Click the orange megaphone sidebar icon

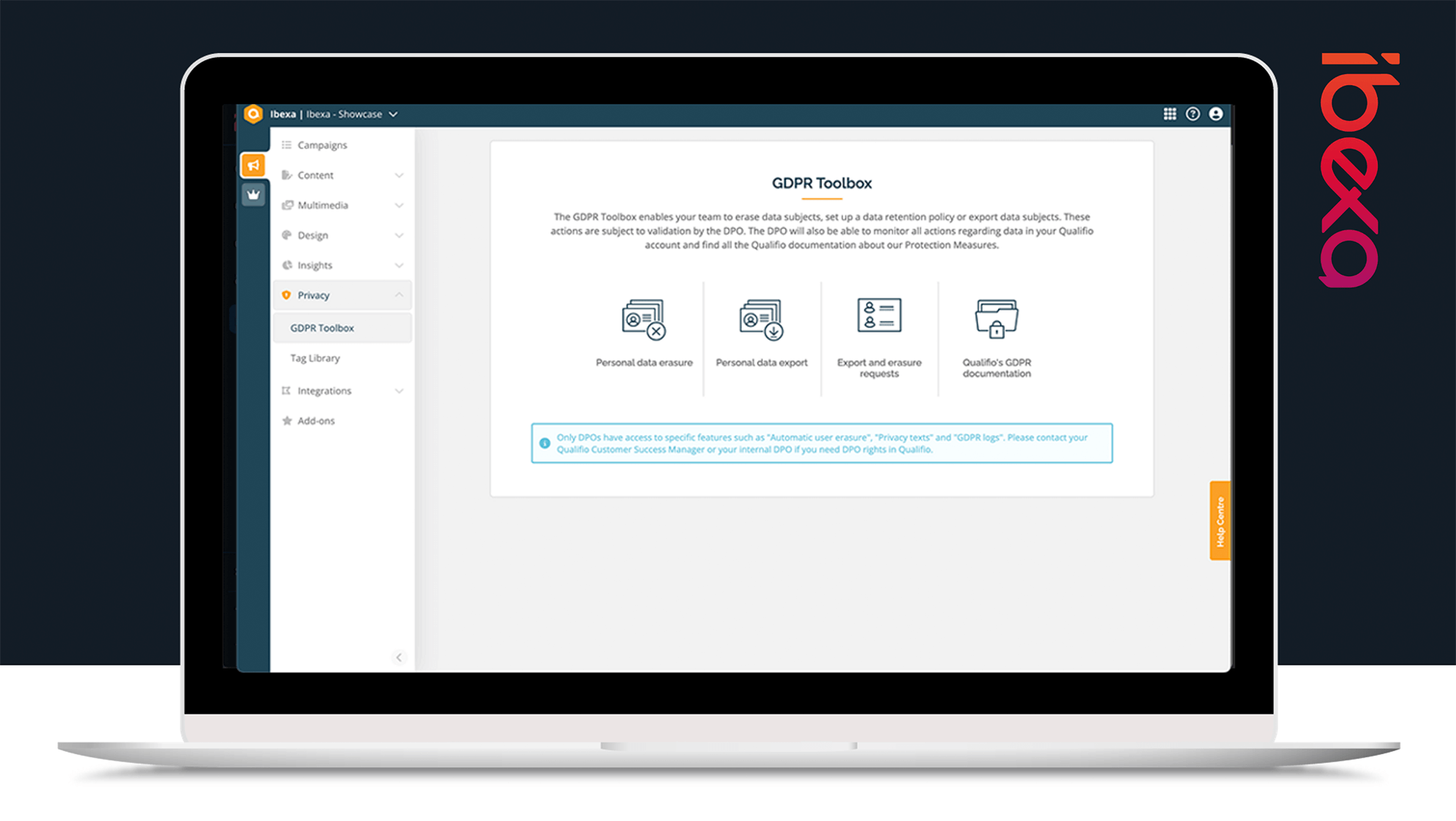[x=253, y=165]
